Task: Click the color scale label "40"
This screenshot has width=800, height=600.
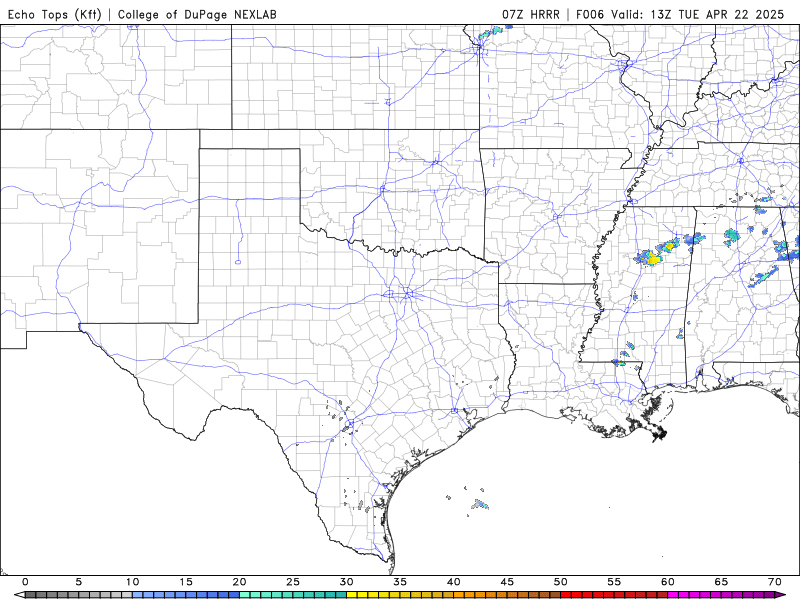Action: click(454, 582)
